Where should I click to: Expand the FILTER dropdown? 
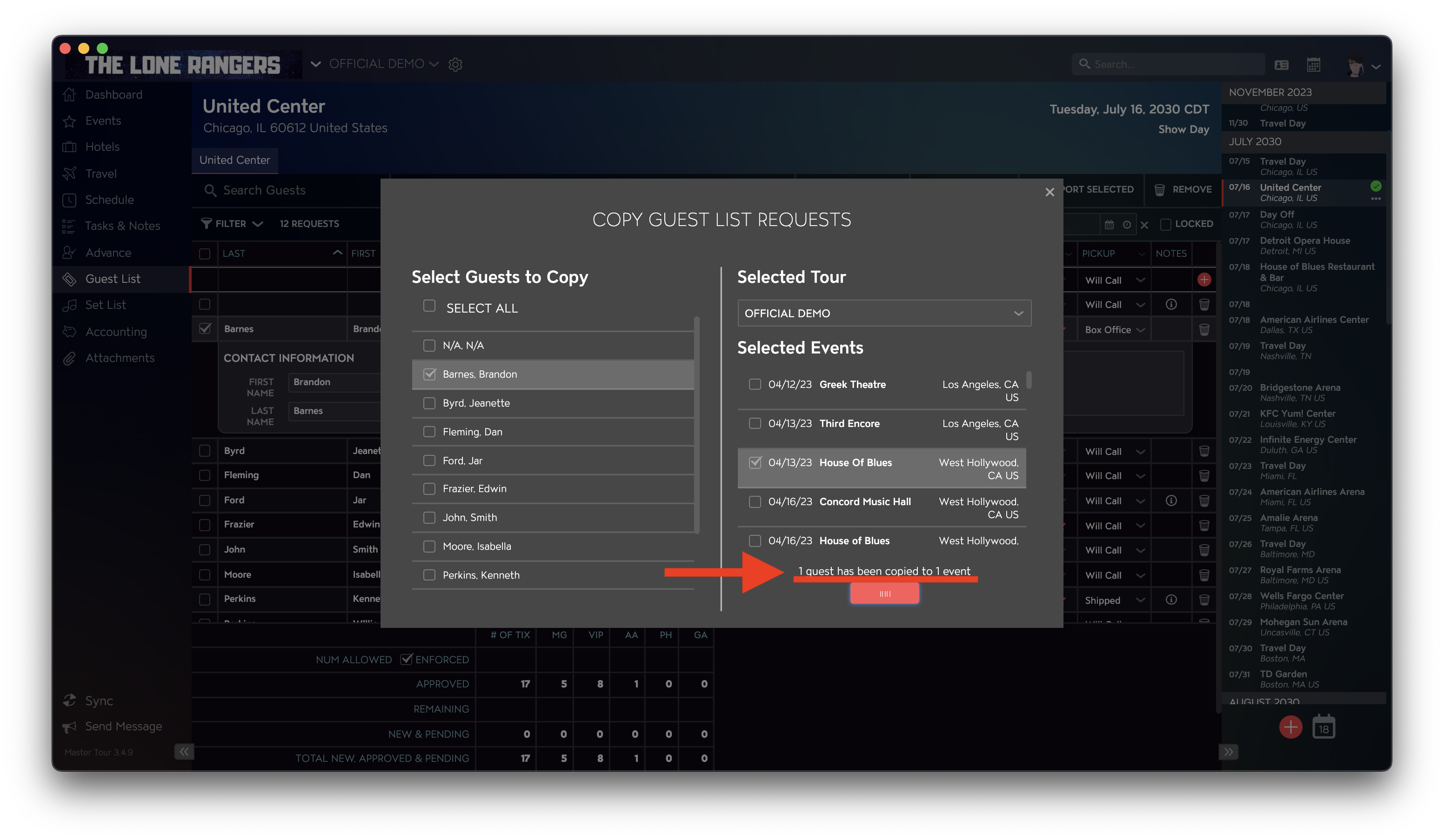coord(232,224)
